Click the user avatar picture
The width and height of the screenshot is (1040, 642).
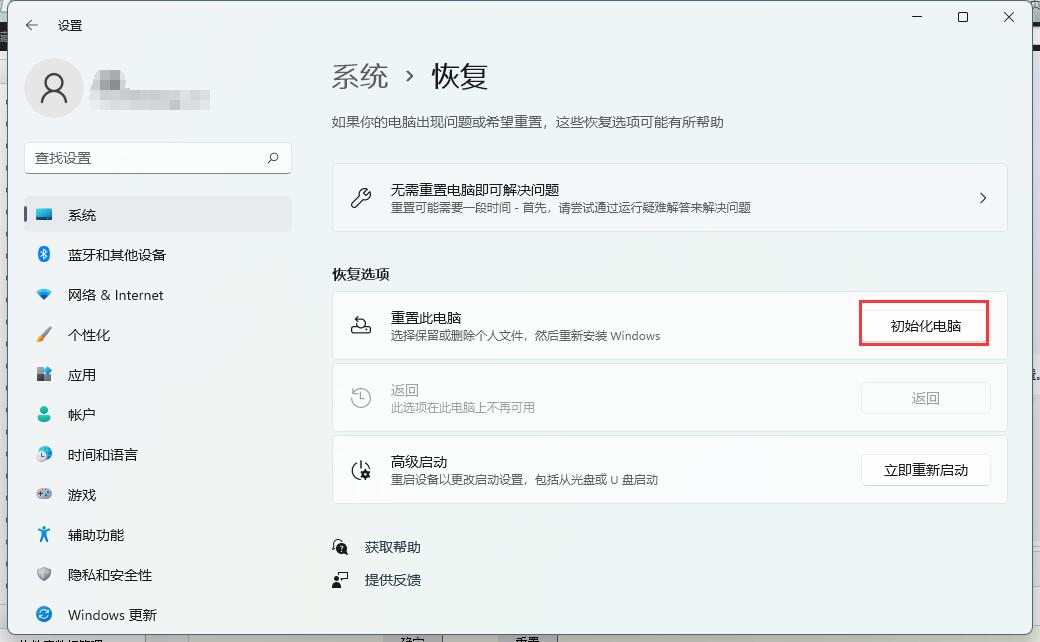54,88
